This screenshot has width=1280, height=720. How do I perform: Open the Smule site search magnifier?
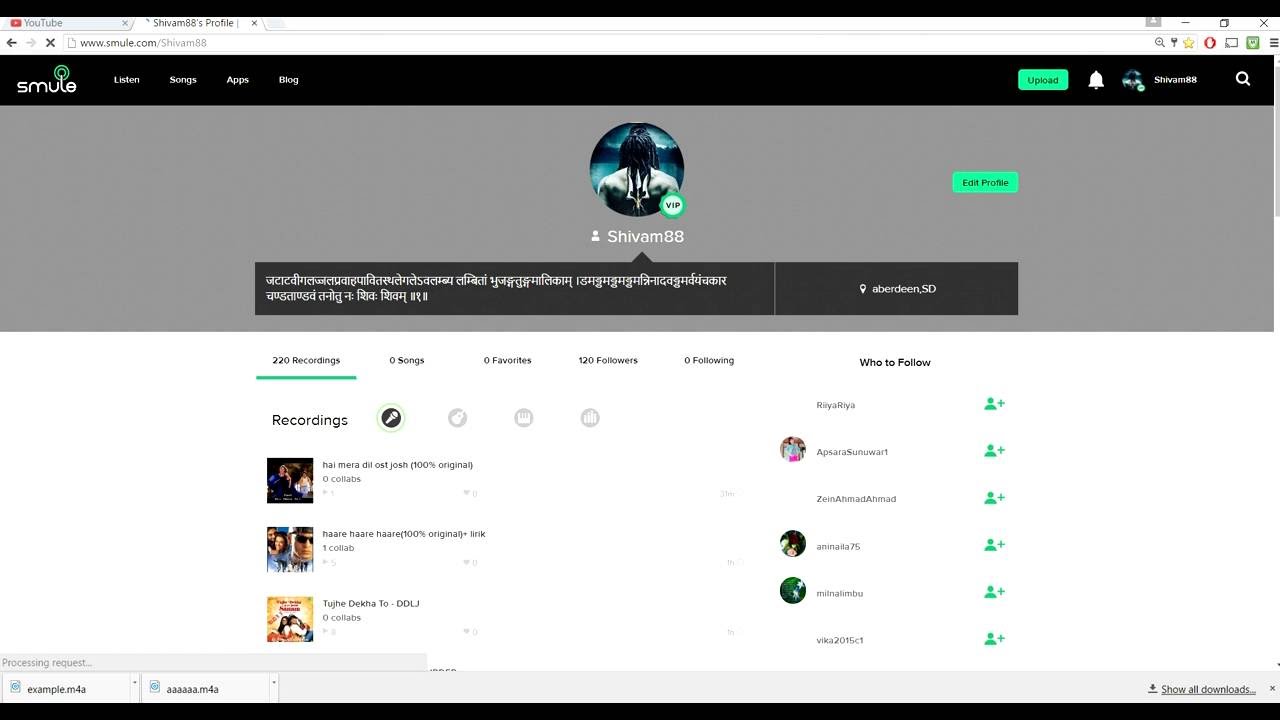[1243, 79]
